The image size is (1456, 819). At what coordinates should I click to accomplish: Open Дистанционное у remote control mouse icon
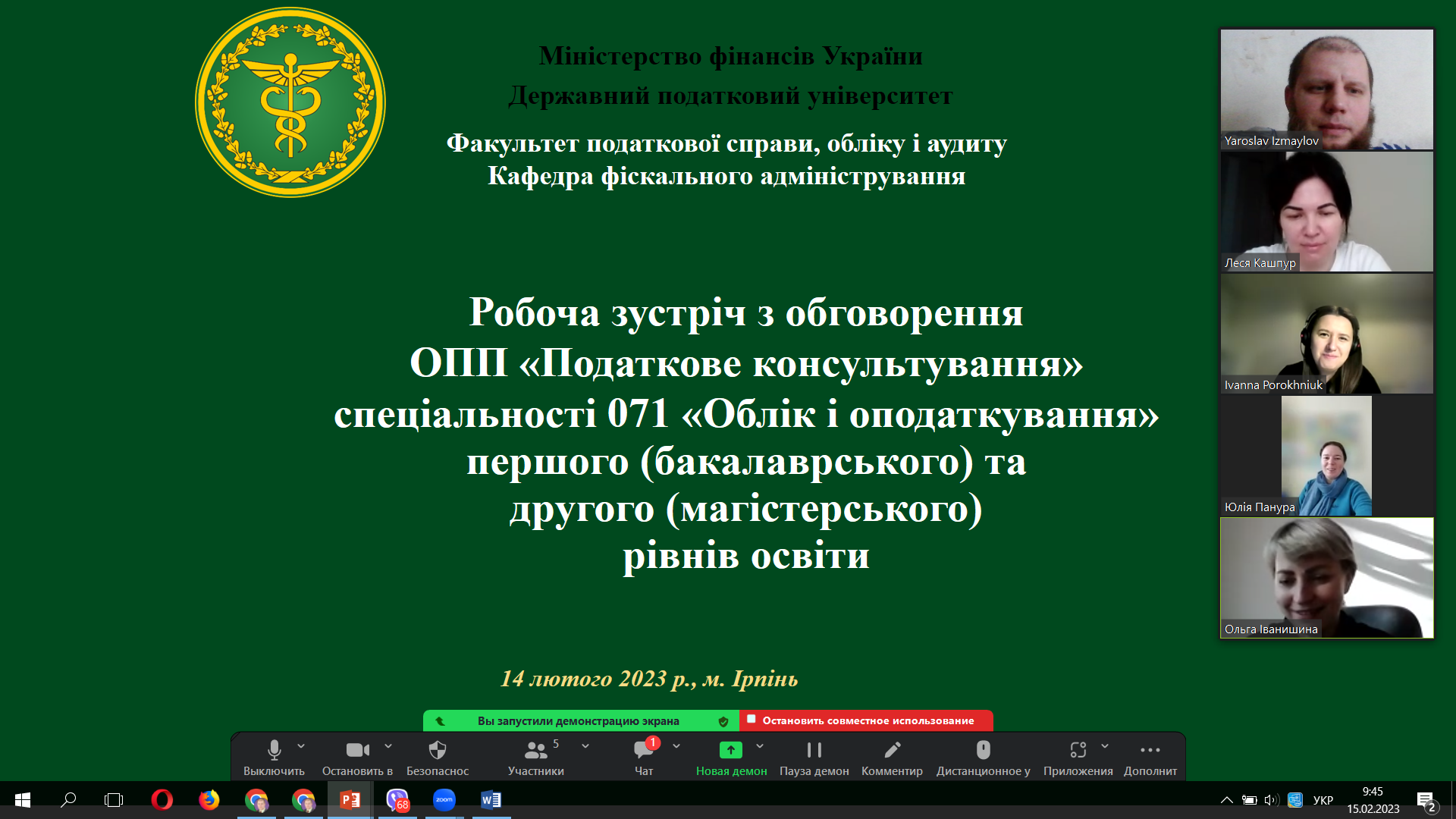983,758
